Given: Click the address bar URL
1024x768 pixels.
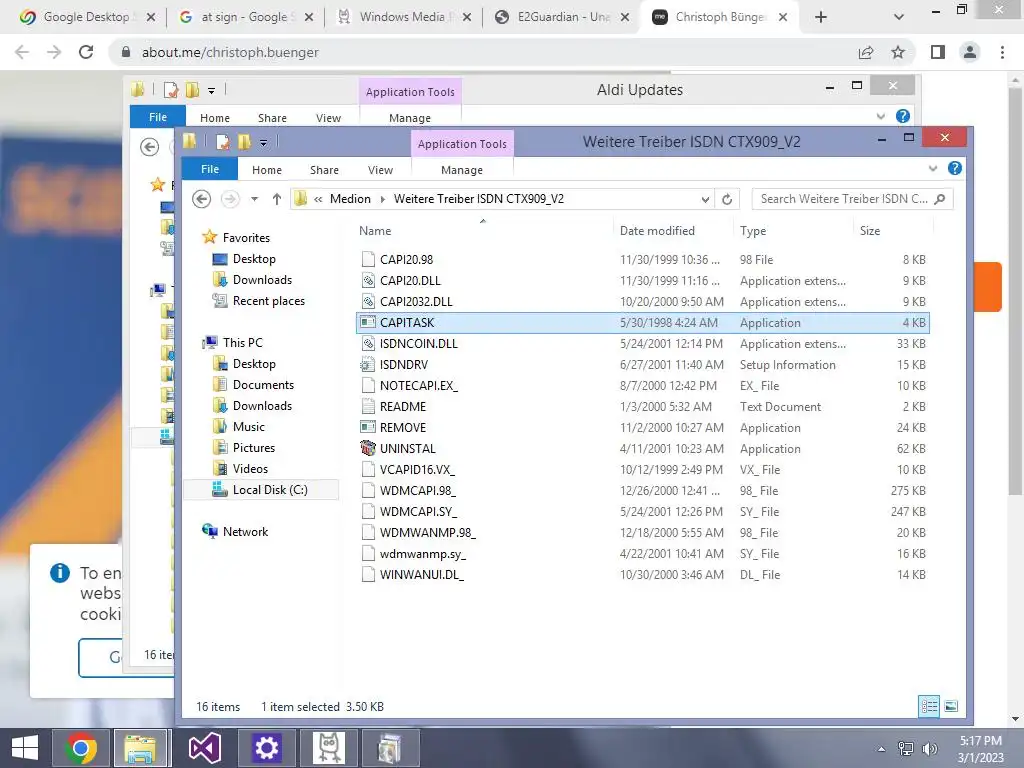Looking at the screenshot, I should tap(230, 52).
